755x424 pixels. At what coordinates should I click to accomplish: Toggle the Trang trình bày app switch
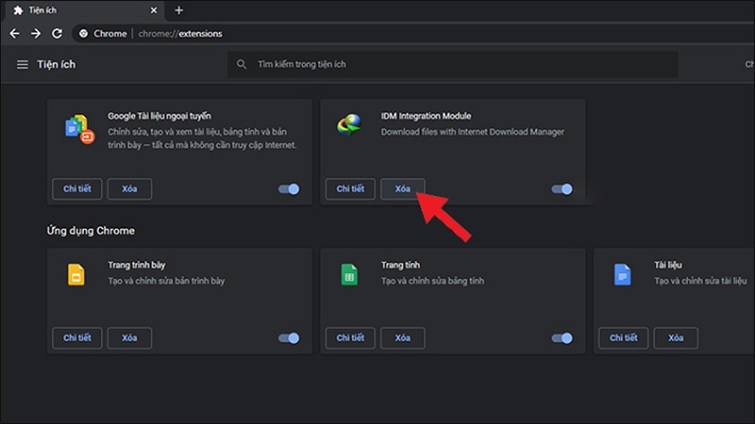click(288, 338)
